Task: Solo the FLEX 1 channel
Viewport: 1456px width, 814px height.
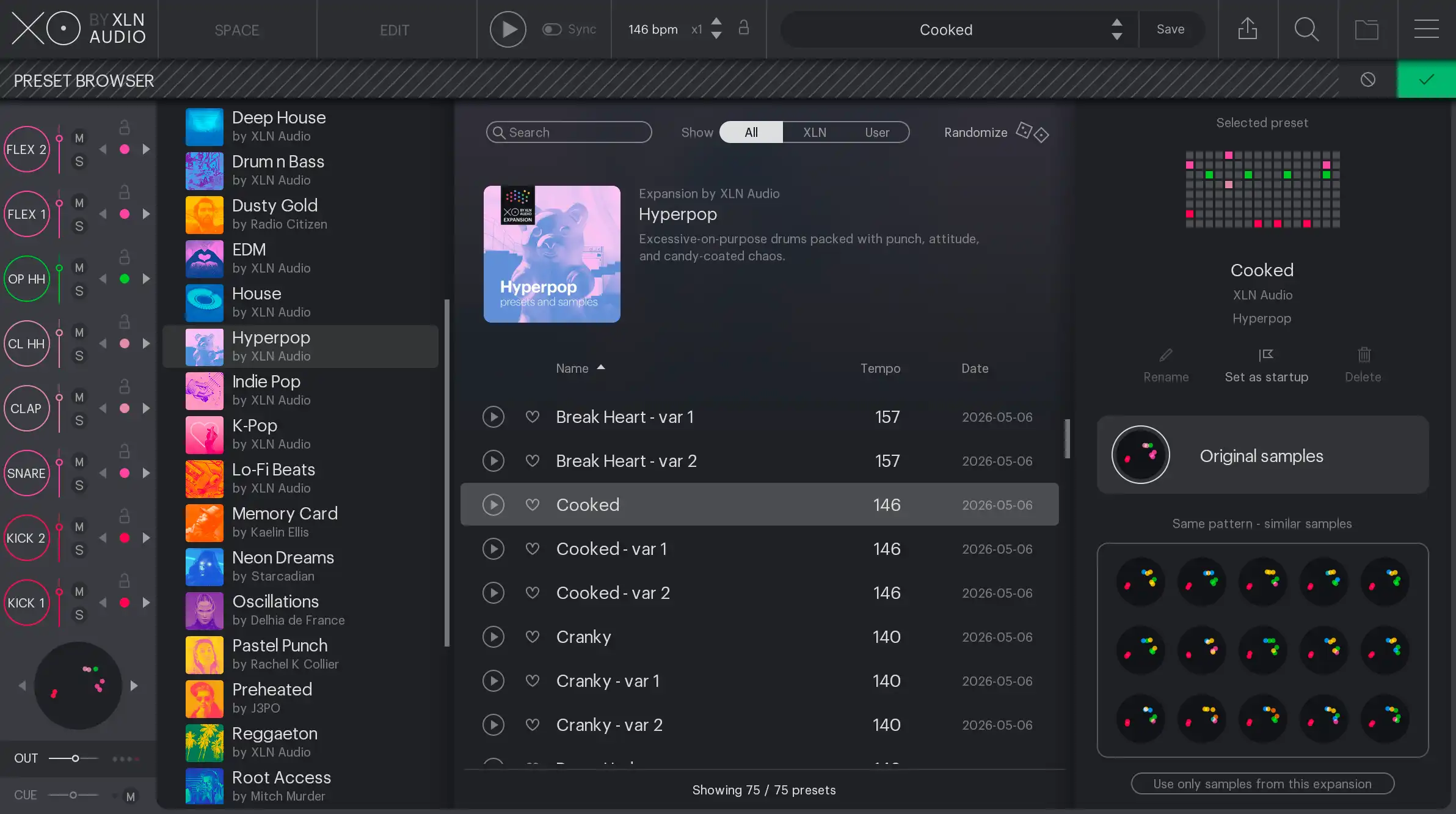Action: tap(79, 226)
